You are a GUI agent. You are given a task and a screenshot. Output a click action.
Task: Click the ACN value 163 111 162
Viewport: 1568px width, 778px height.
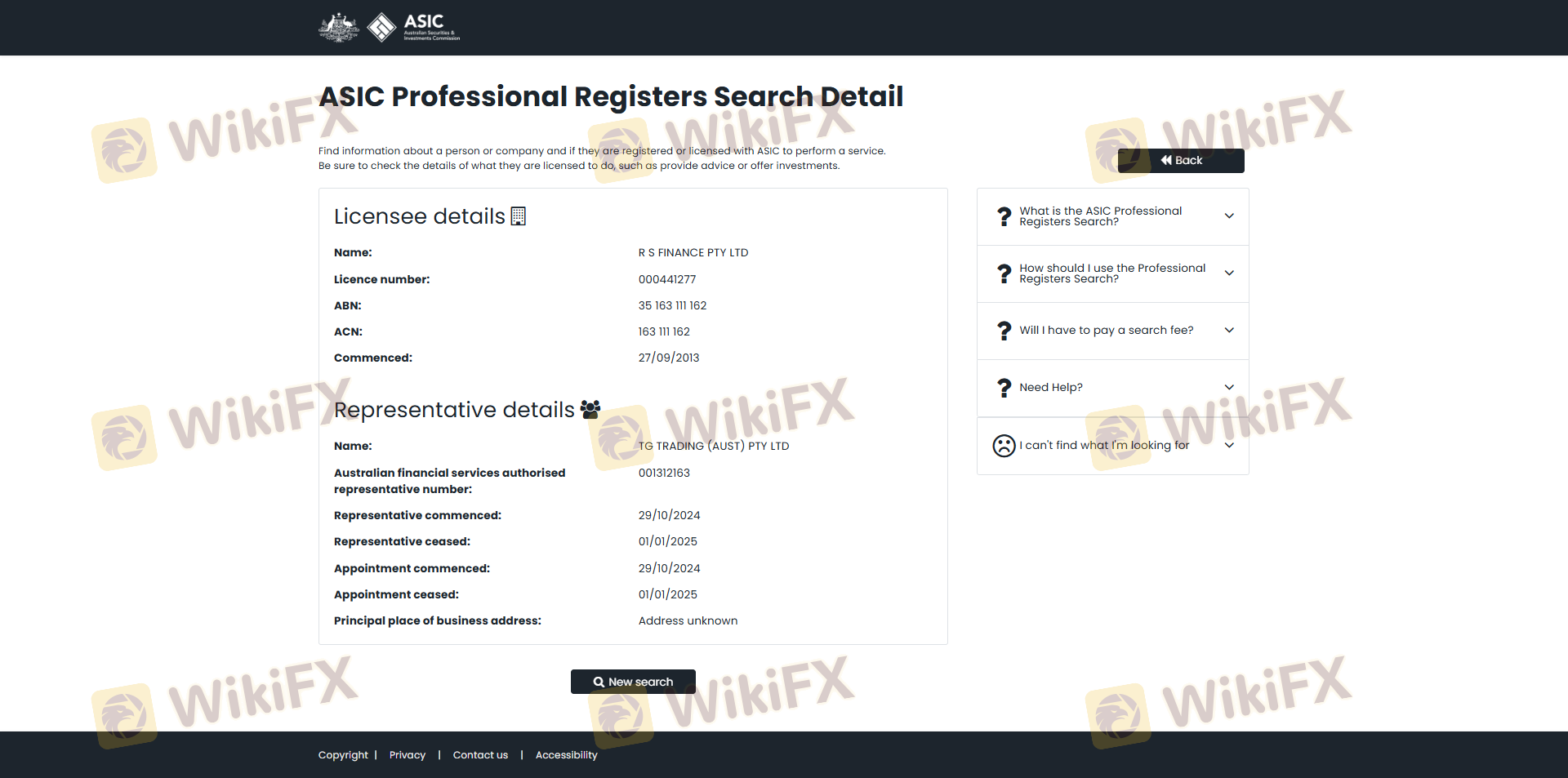(x=664, y=331)
